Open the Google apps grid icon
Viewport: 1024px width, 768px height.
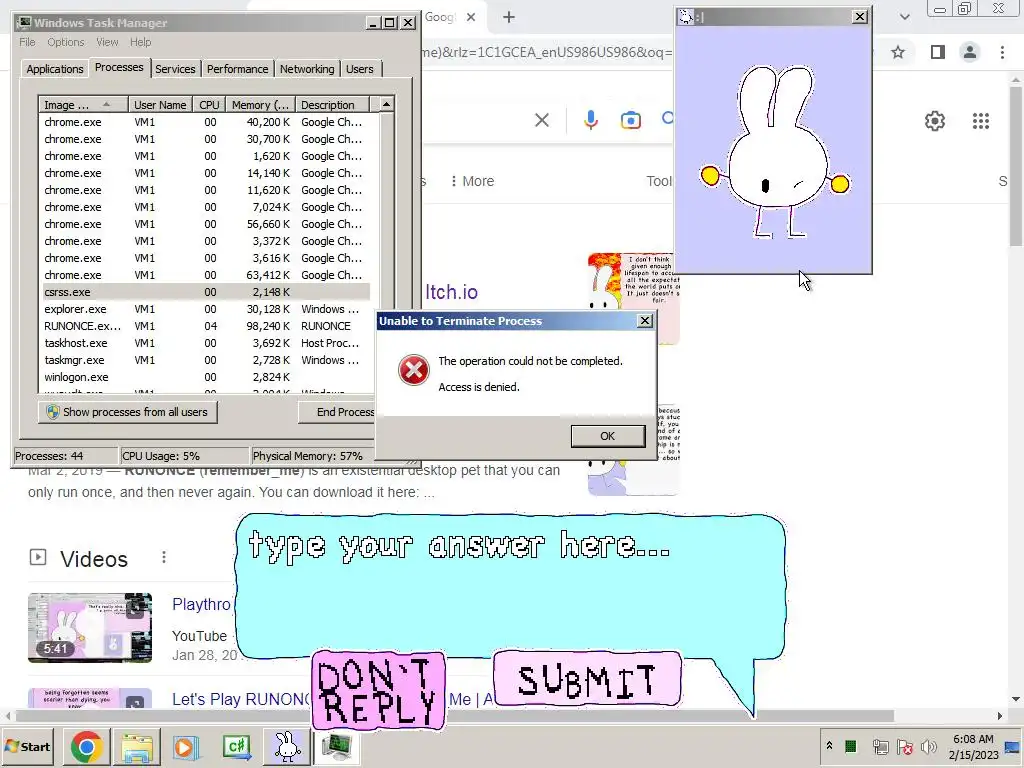pos(980,121)
